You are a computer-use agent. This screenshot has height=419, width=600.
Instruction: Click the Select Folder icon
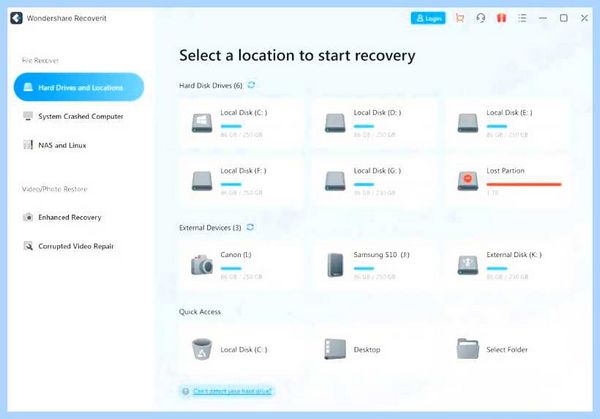tap(468, 349)
